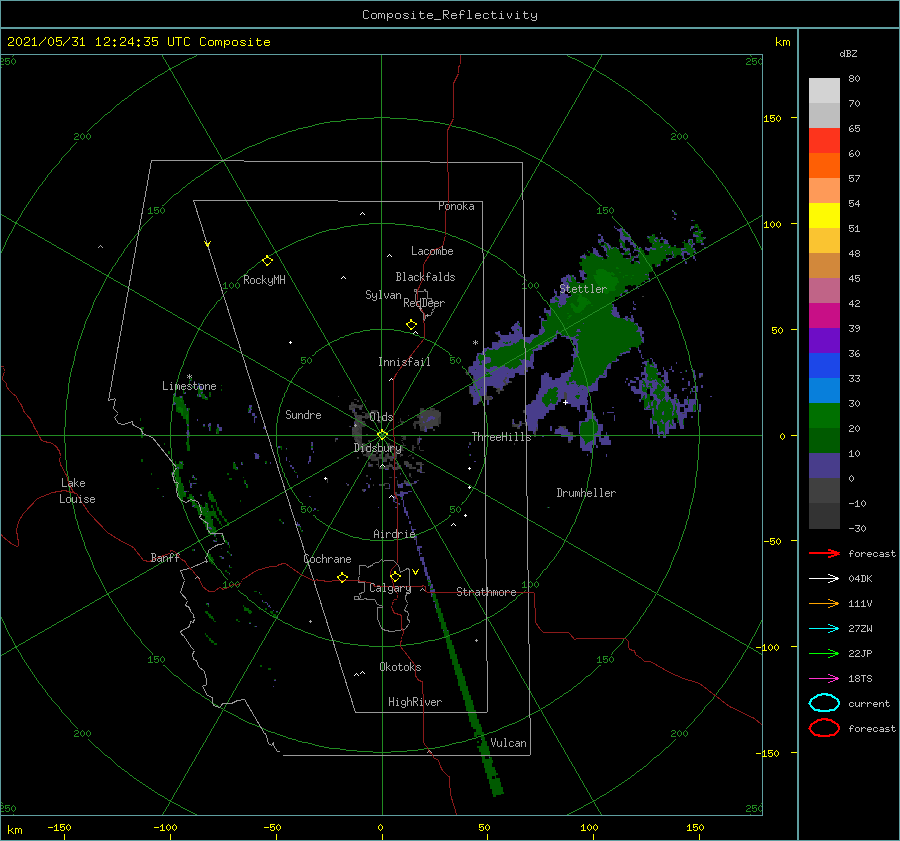Click the Sundre label

pos(304,414)
